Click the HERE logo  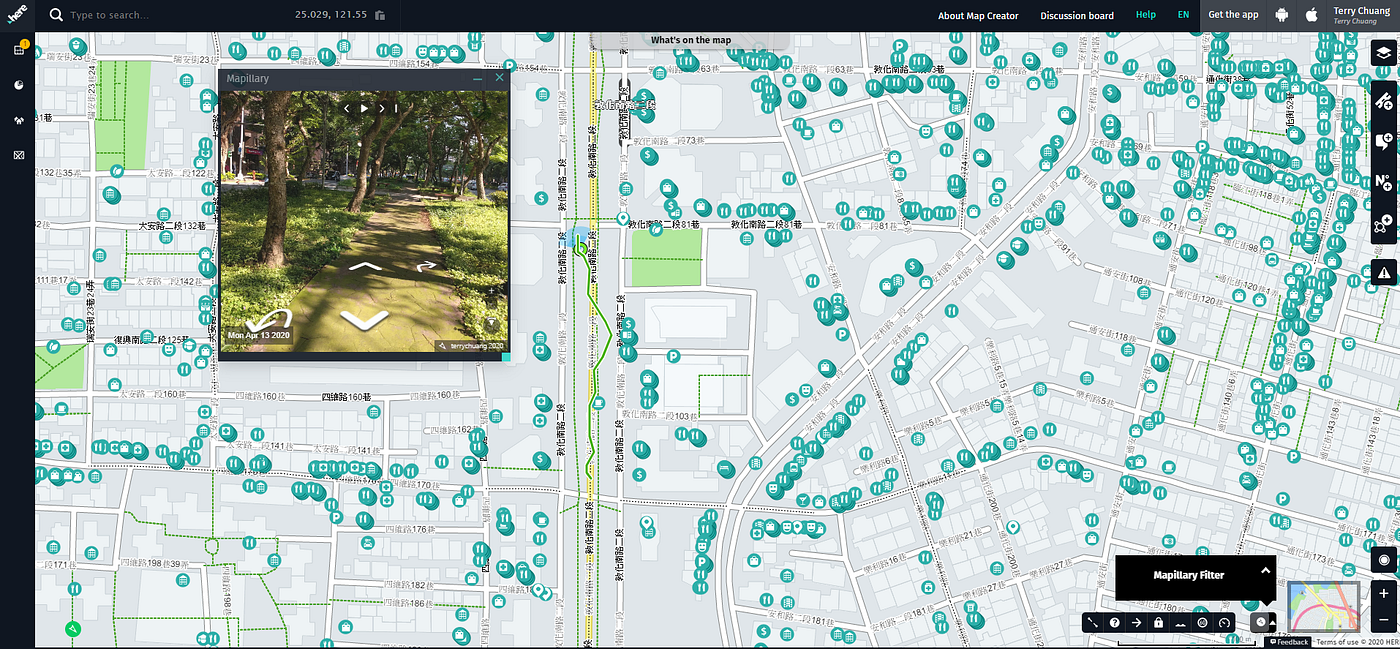pos(17,15)
